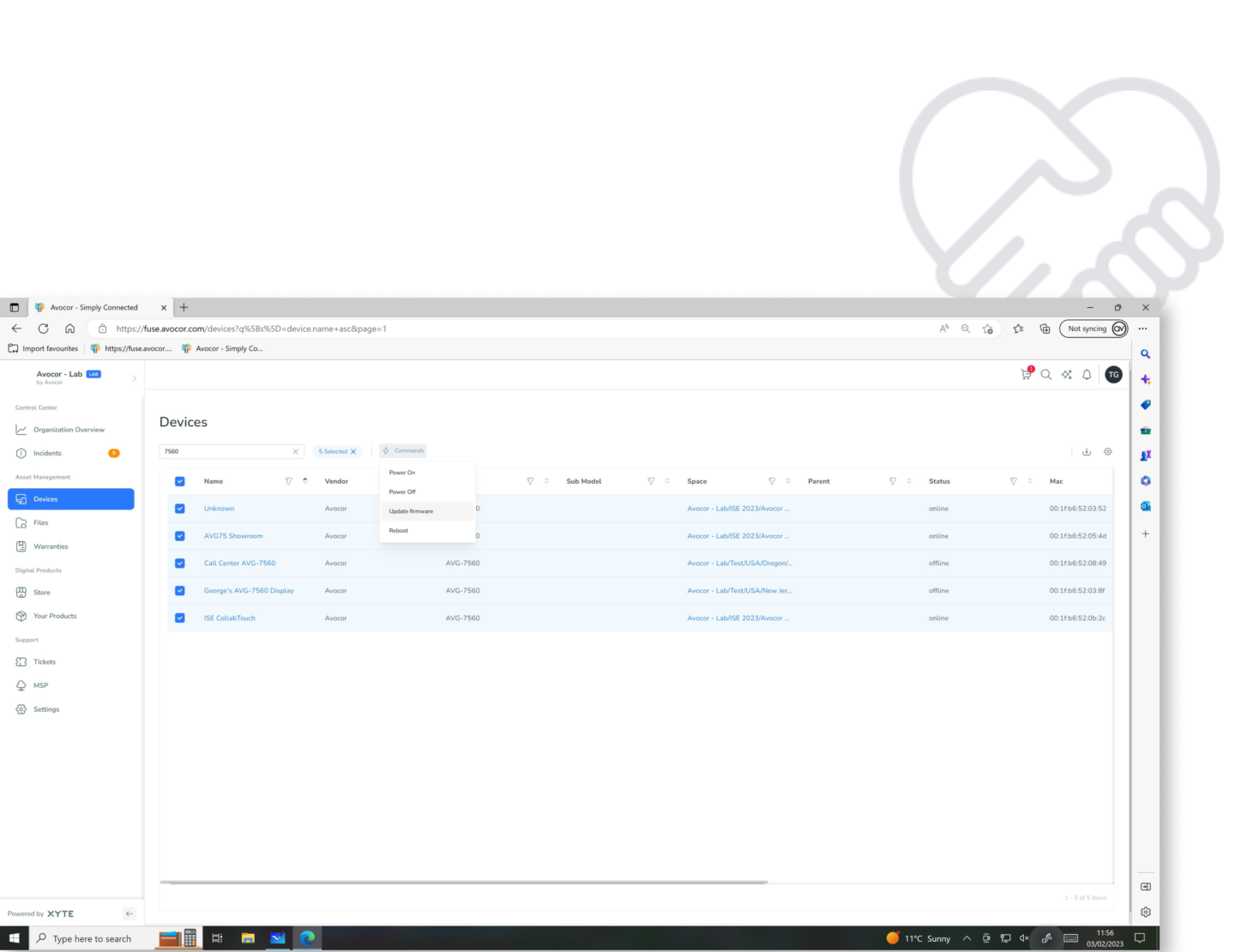
Task: Uncheck the AVG75 Showroom row
Action: point(180,535)
